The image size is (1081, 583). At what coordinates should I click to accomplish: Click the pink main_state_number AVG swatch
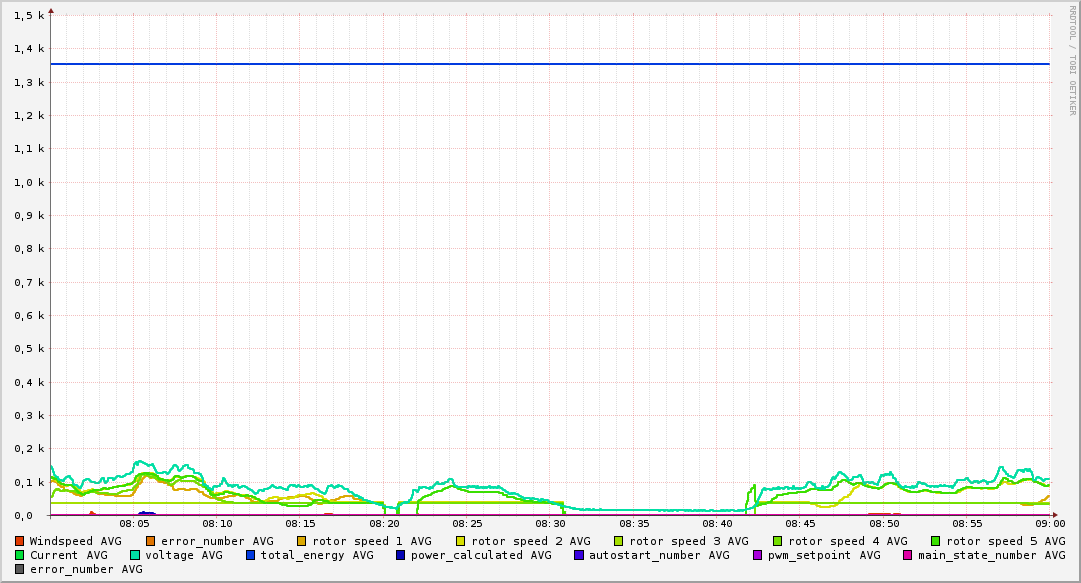pyautogui.click(x=908, y=555)
